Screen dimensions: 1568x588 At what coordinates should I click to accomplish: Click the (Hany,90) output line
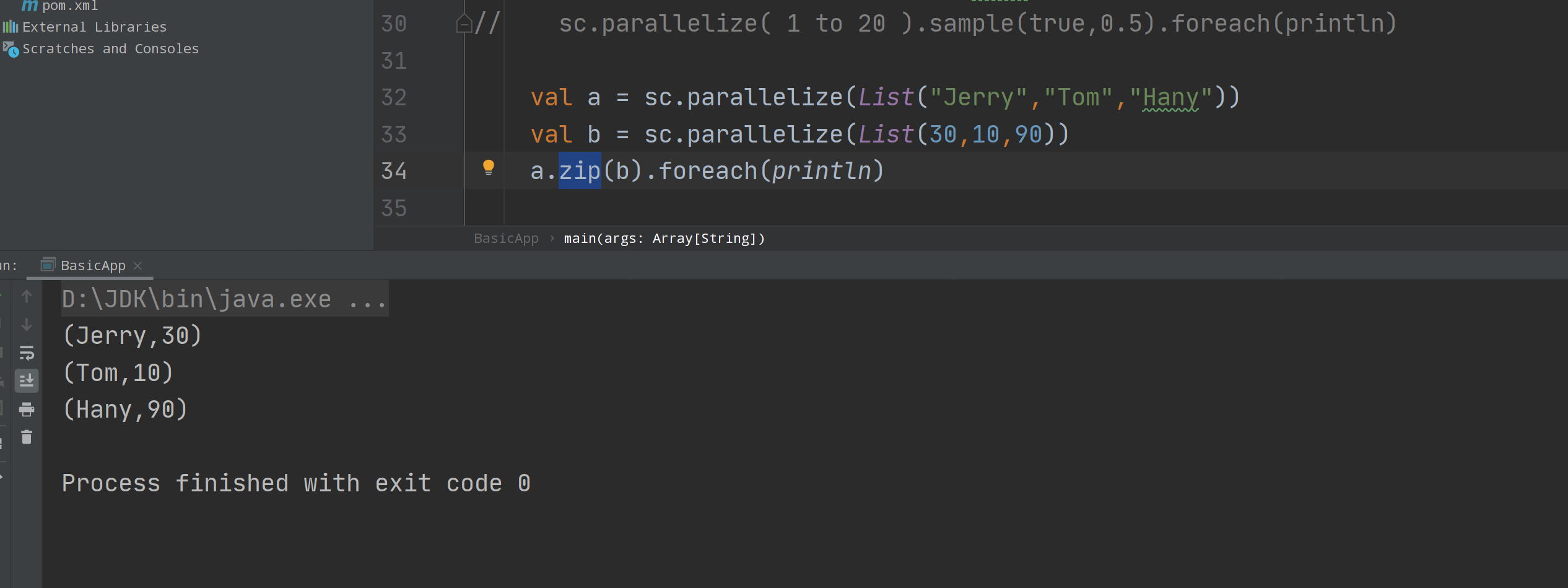(125, 410)
